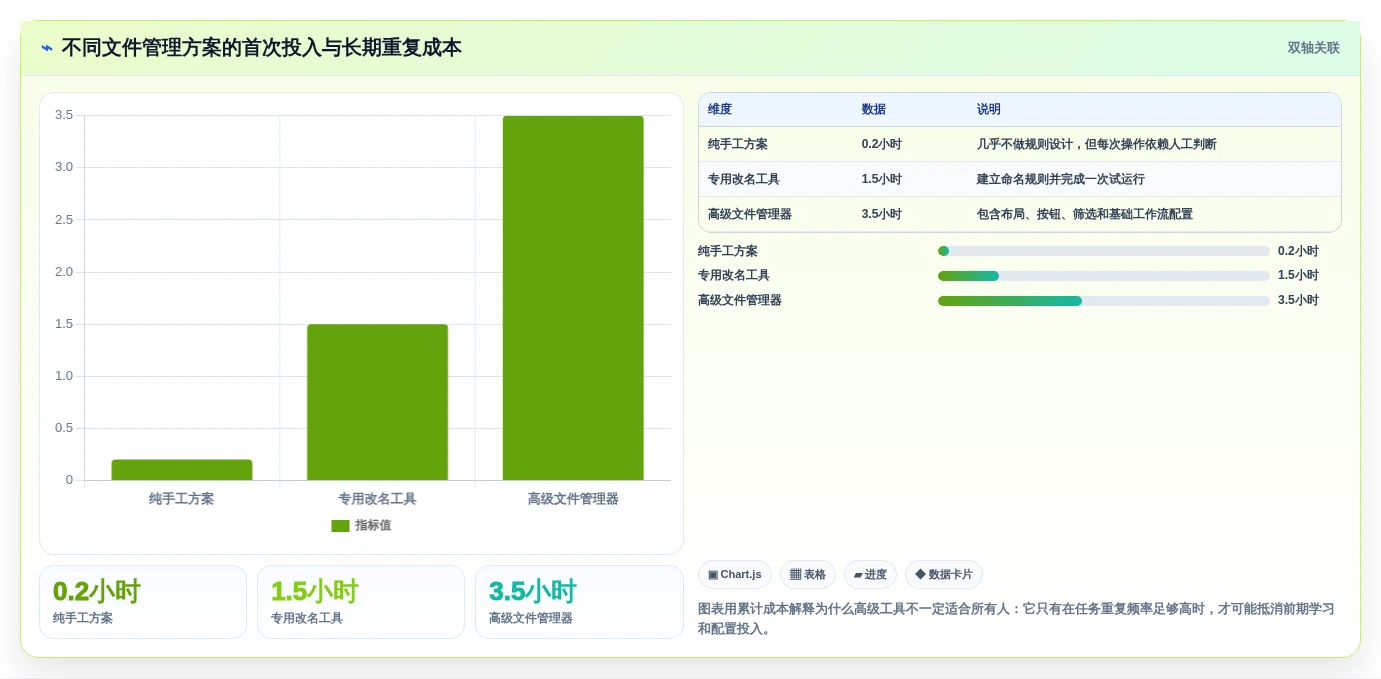Click the 高级文件管理器 progress bar

point(1104,300)
